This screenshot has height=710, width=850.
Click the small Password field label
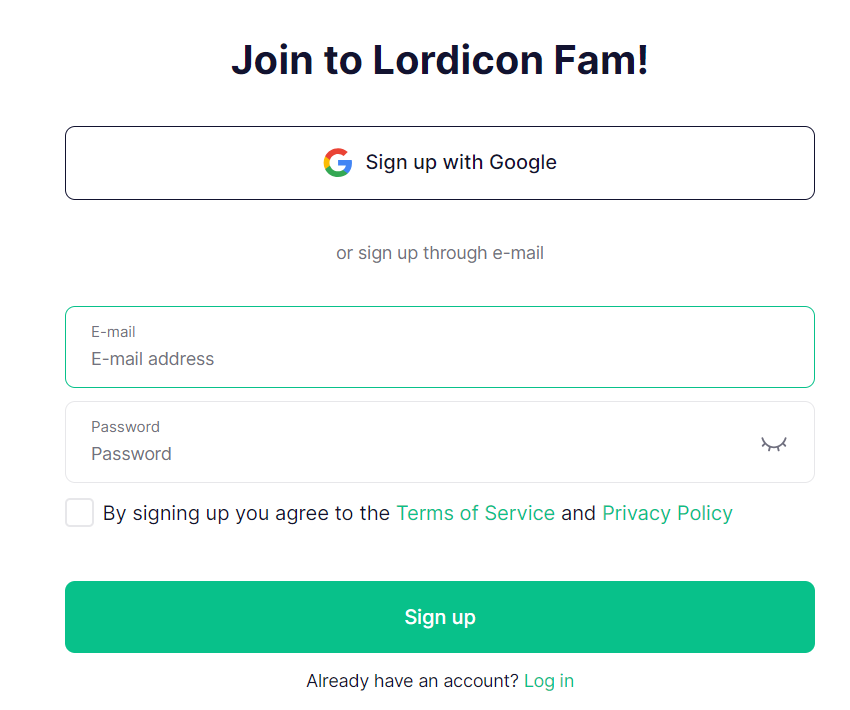tap(125, 427)
